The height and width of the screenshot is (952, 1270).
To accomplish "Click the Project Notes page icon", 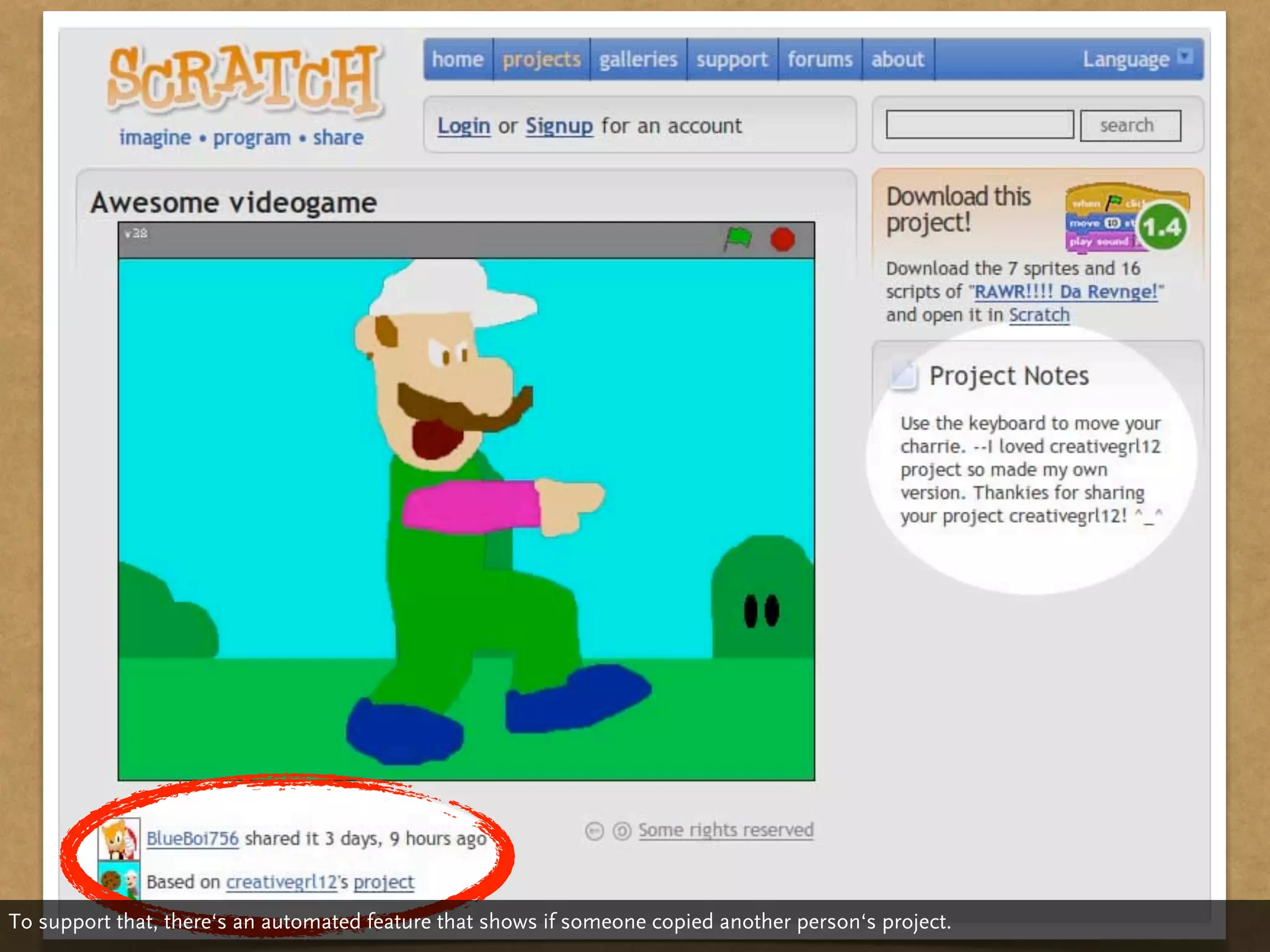I will pos(903,375).
